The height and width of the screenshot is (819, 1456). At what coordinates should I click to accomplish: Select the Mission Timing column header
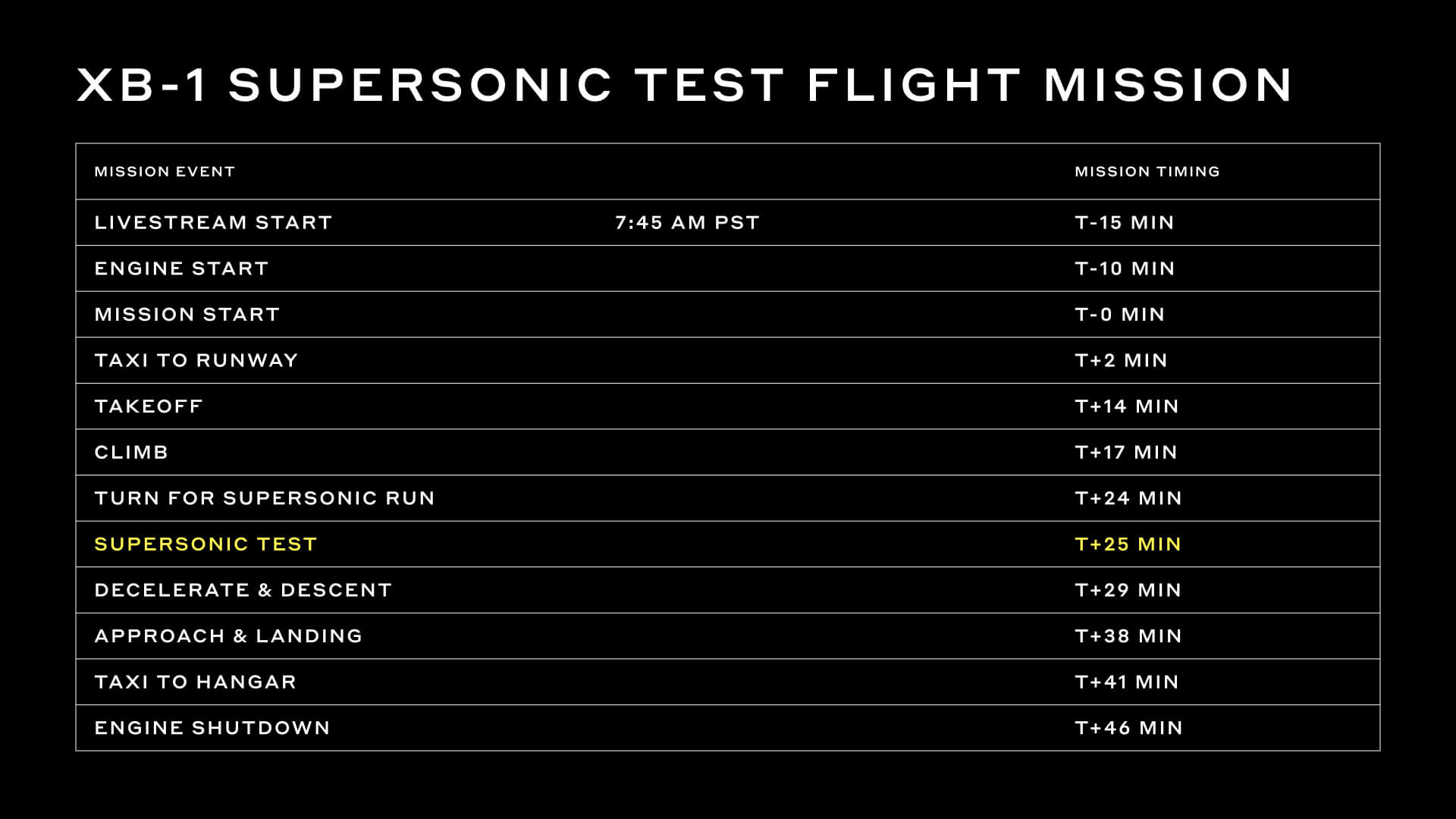pos(1147,171)
